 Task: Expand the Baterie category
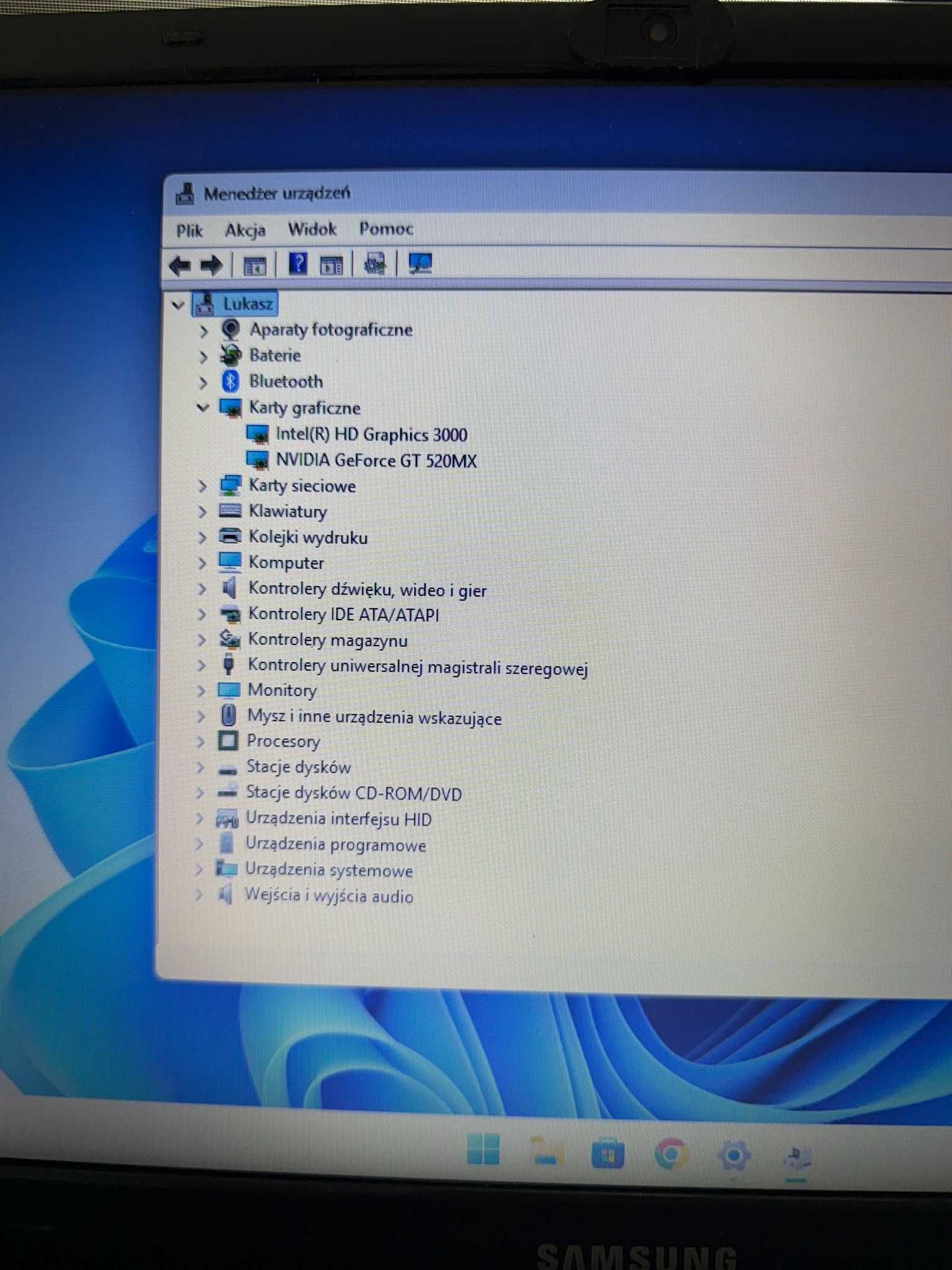[203, 357]
